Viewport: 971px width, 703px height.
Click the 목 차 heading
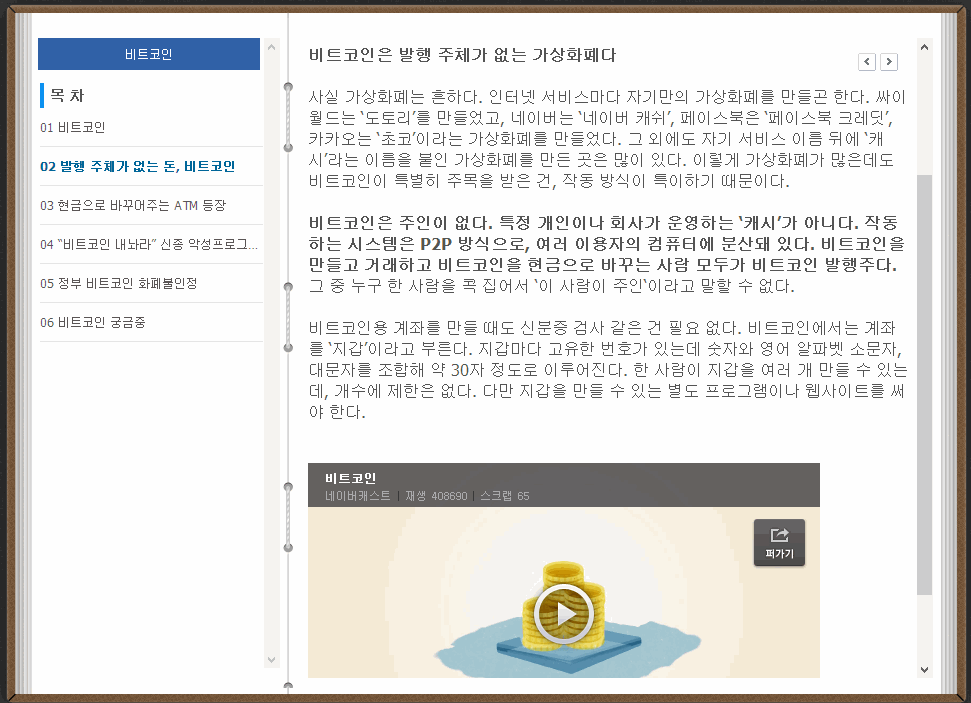(67, 95)
